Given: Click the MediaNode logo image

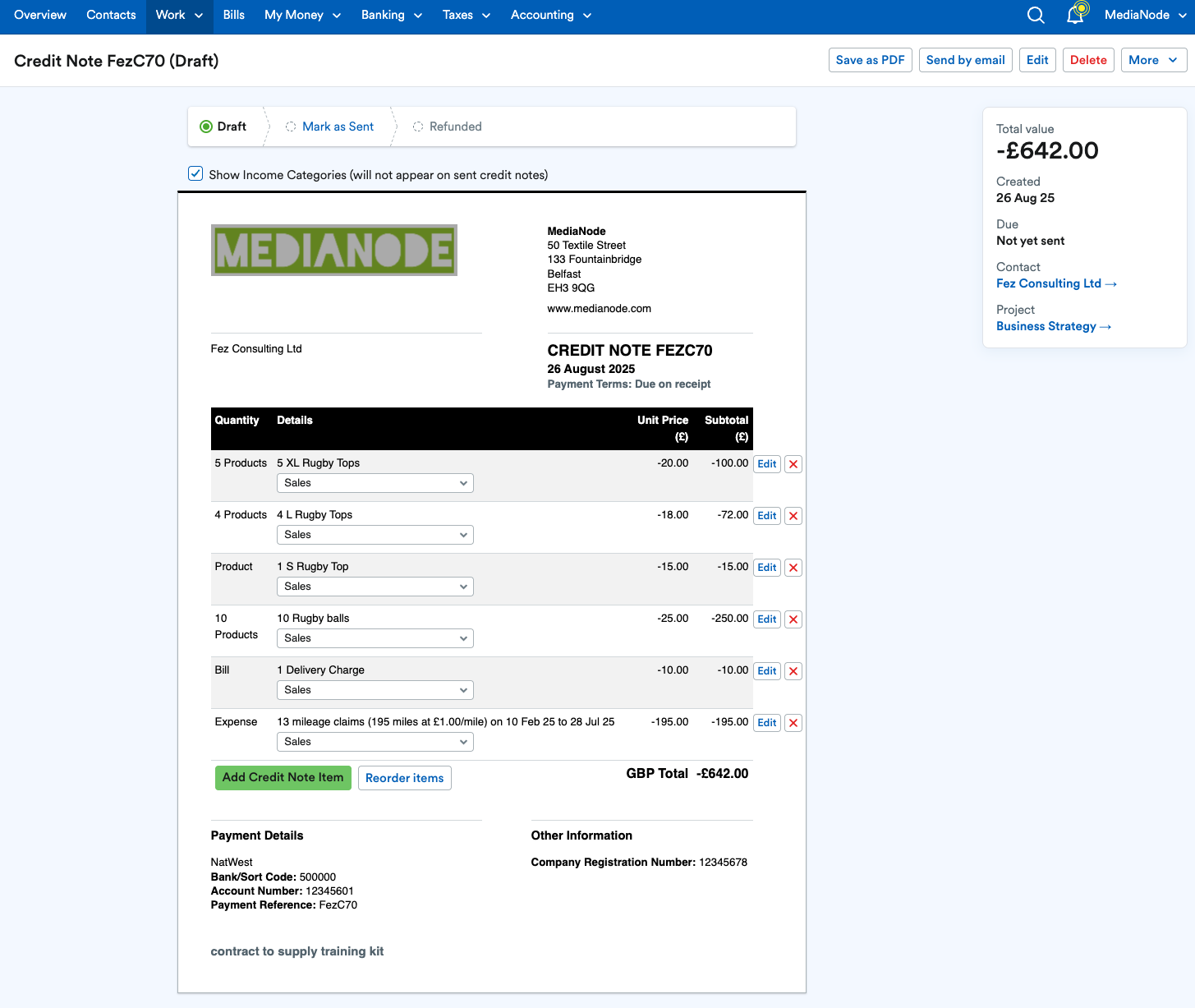Looking at the screenshot, I should coord(333,250).
